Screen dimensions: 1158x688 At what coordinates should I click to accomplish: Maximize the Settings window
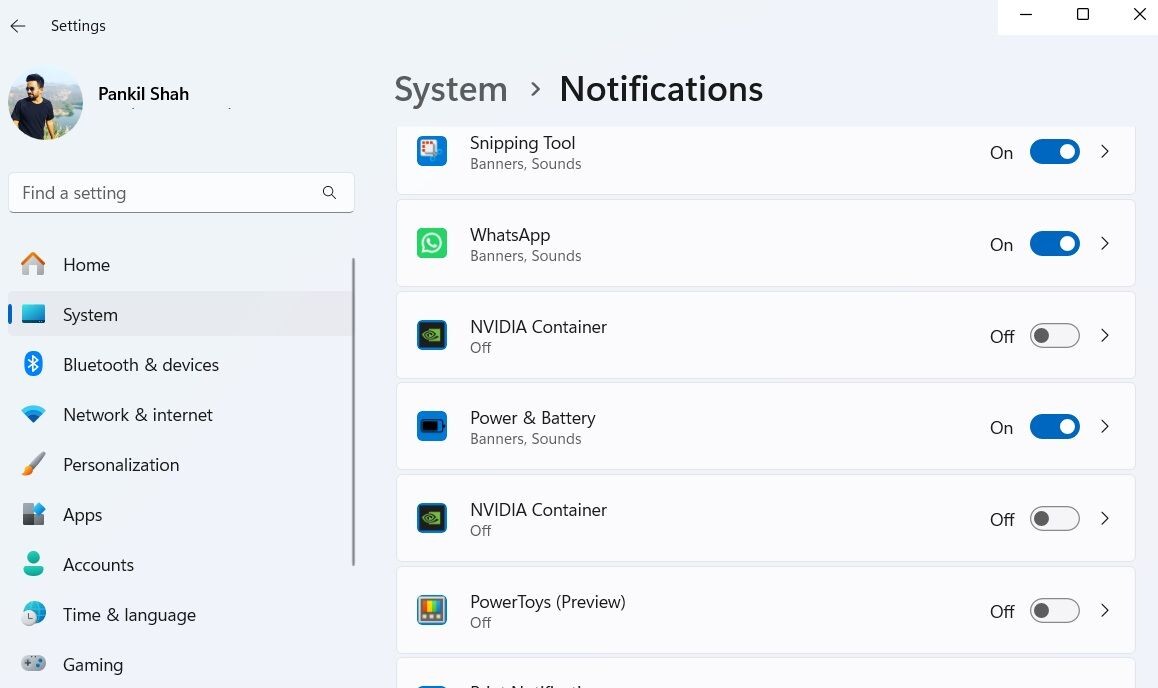(1083, 15)
